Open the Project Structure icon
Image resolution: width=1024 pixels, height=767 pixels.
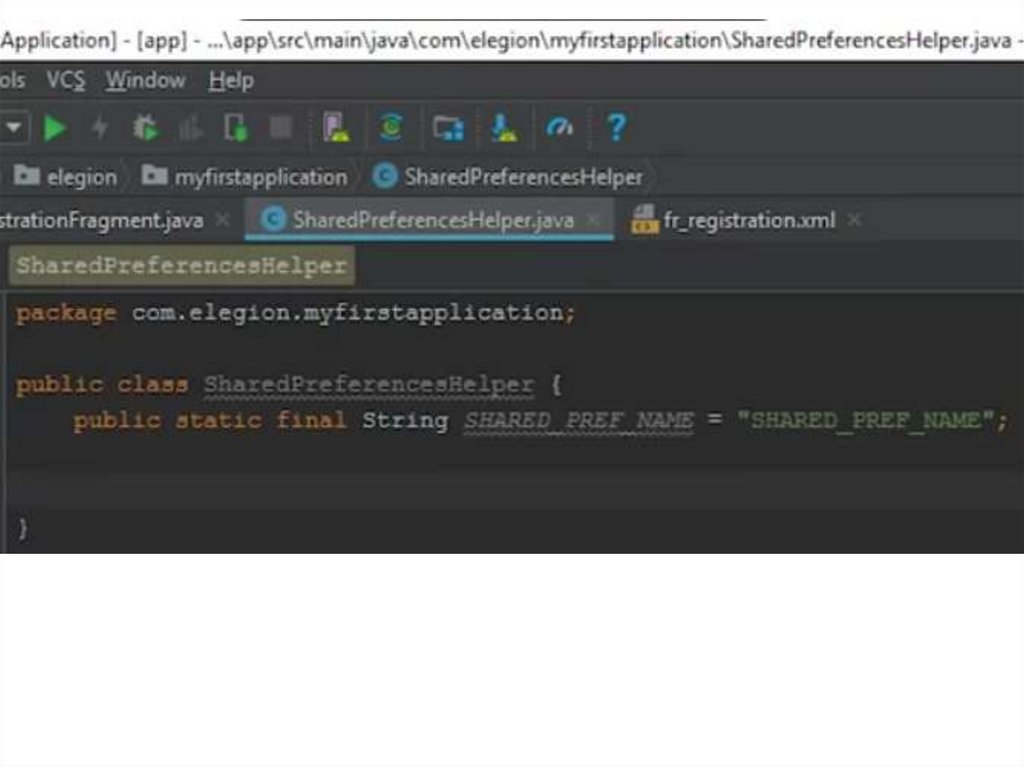point(448,128)
